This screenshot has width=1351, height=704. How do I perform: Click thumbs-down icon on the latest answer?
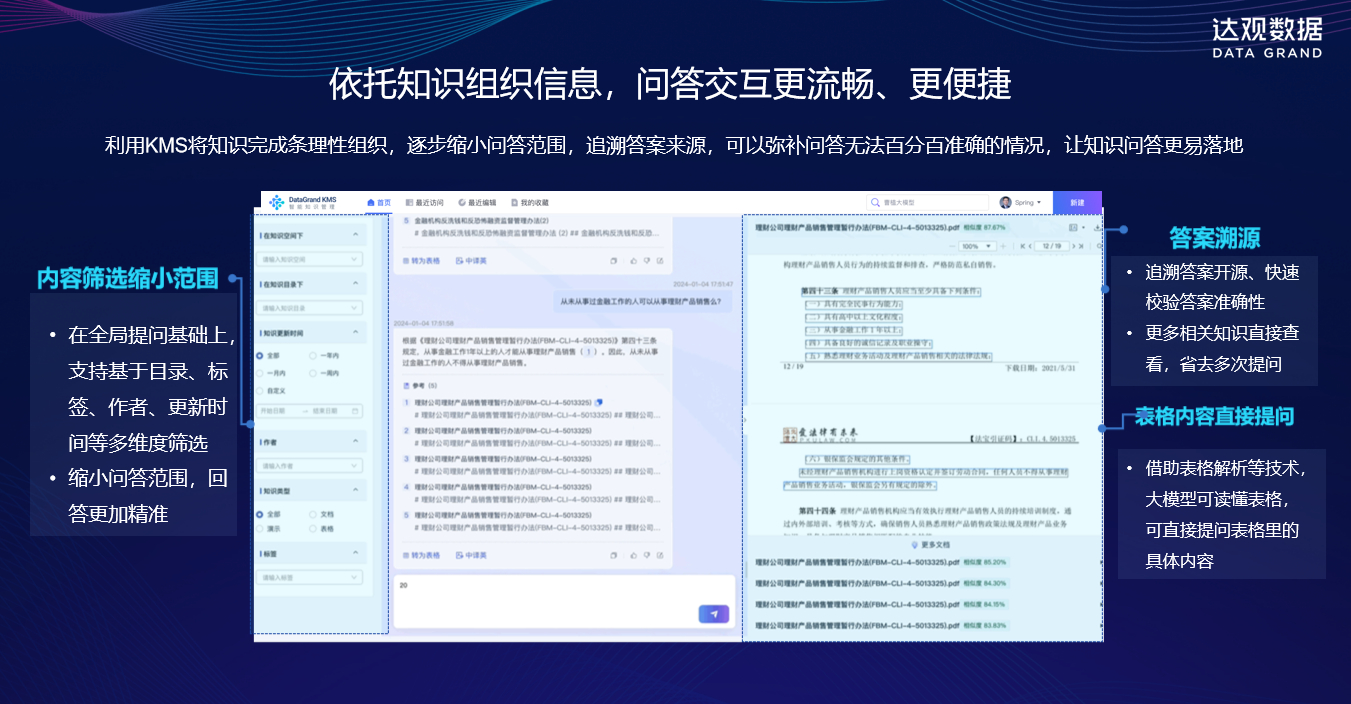point(646,555)
